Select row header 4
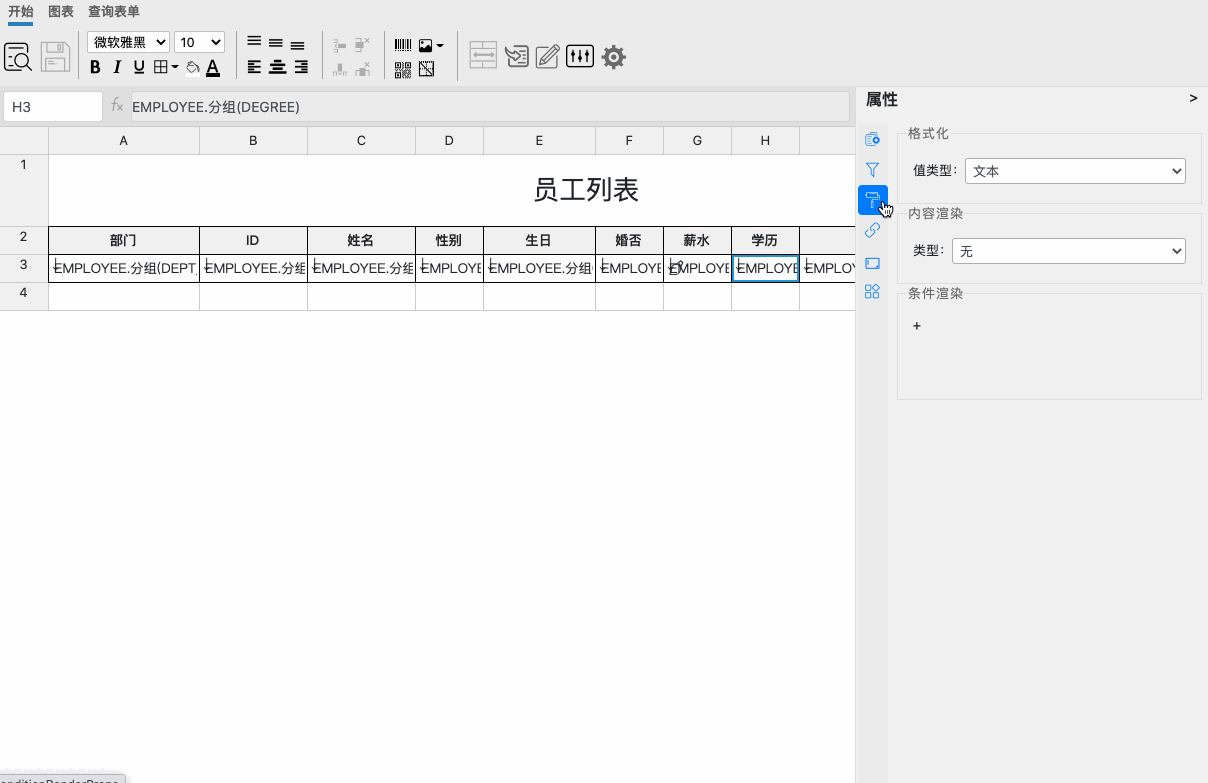The width and height of the screenshot is (1208, 783). pyautogui.click(x=24, y=296)
